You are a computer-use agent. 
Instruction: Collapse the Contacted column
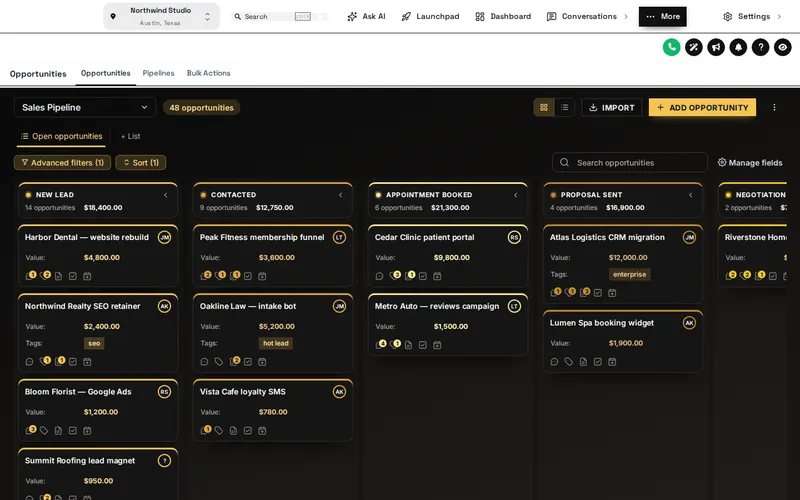pos(340,195)
